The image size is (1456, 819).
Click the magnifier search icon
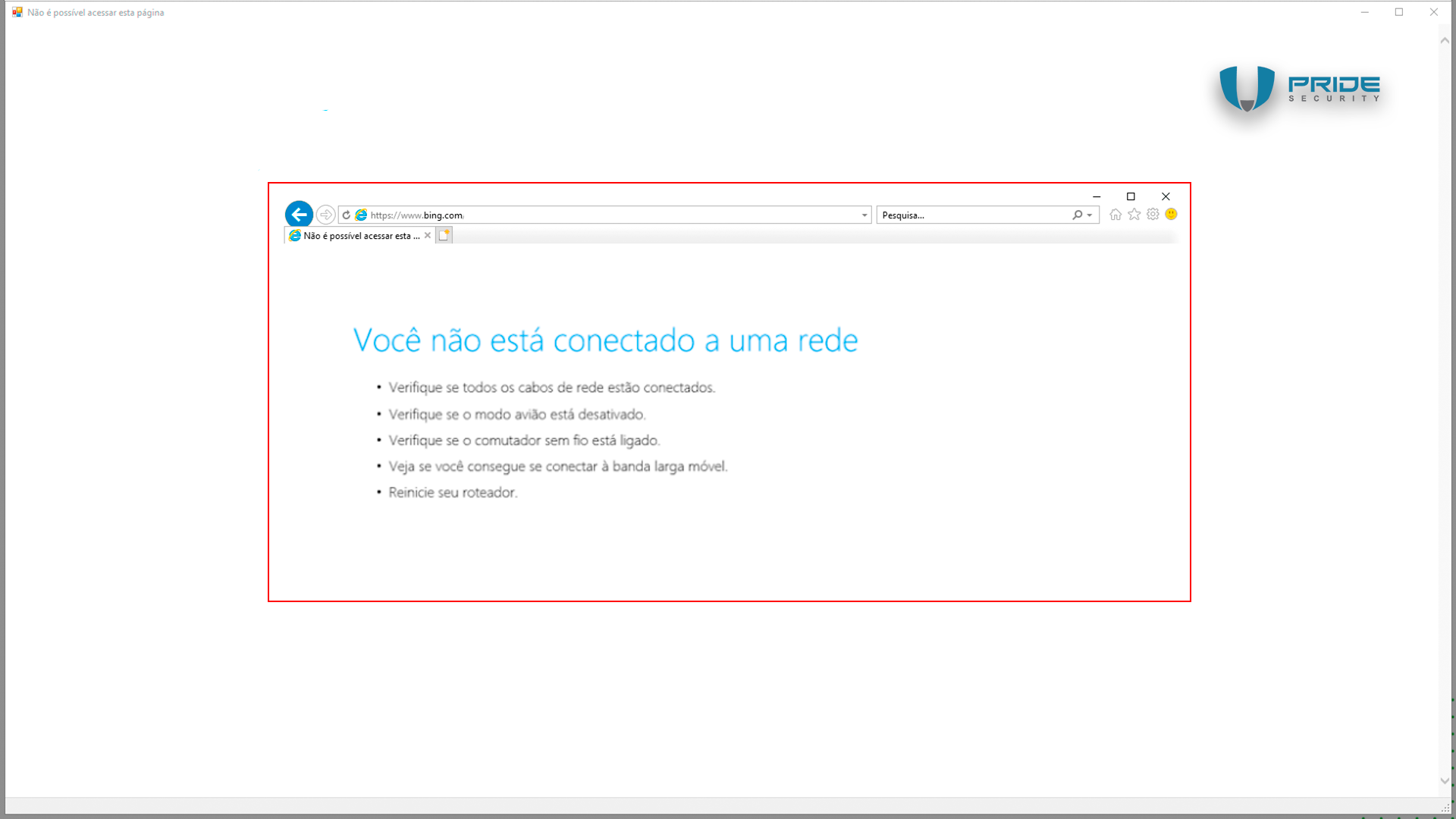pos(1077,215)
